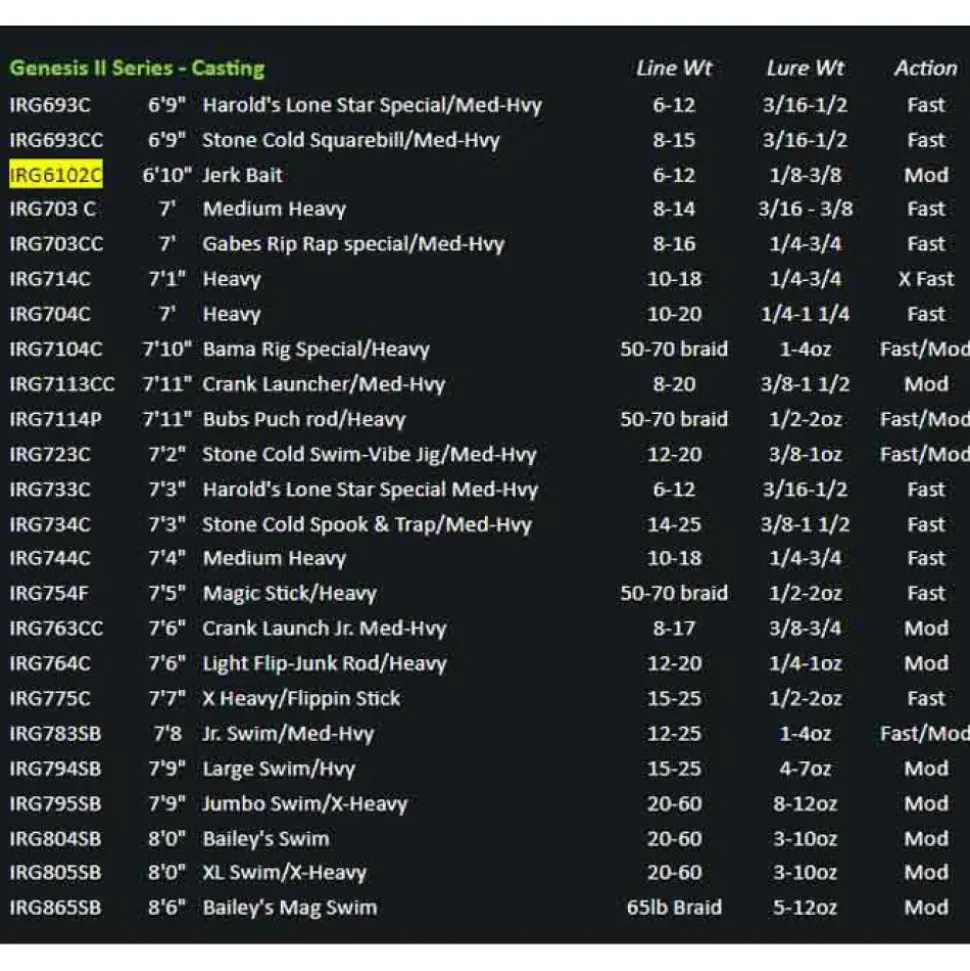Click Stone Cold Squarebill/Med-Hvy description
The height and width of the screenshot is (971, 970).
(351, 140)
